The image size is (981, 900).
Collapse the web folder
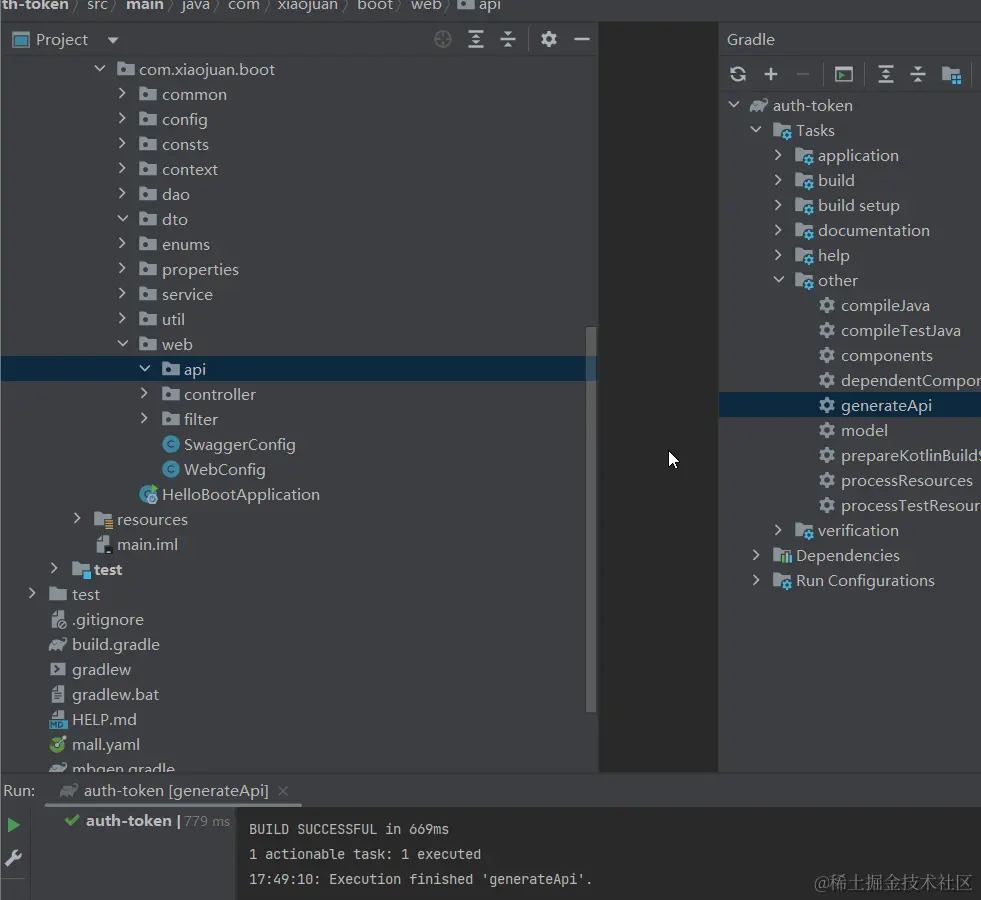123,343
